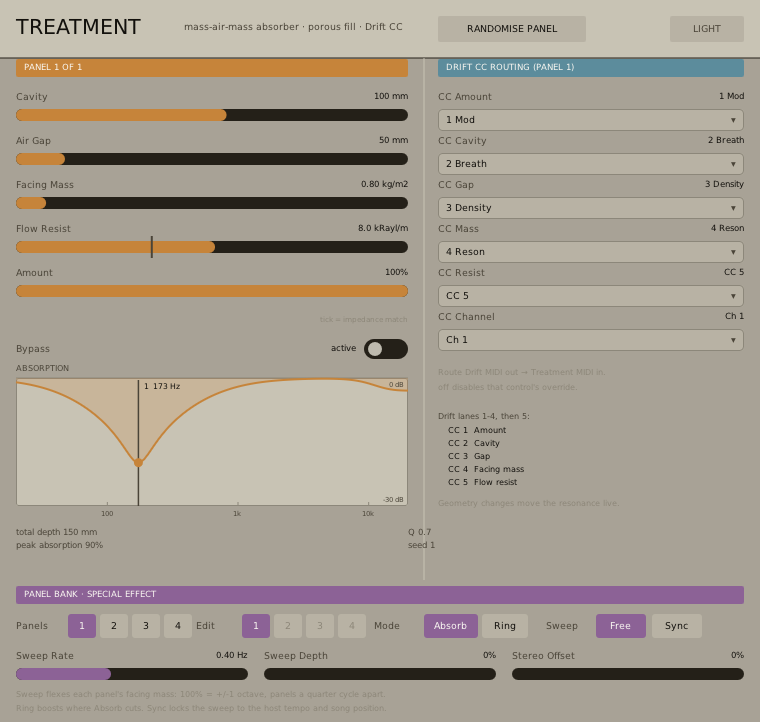Set Sweep to Sync
This screenshot has width=760, height=722.
coord(677,626)
